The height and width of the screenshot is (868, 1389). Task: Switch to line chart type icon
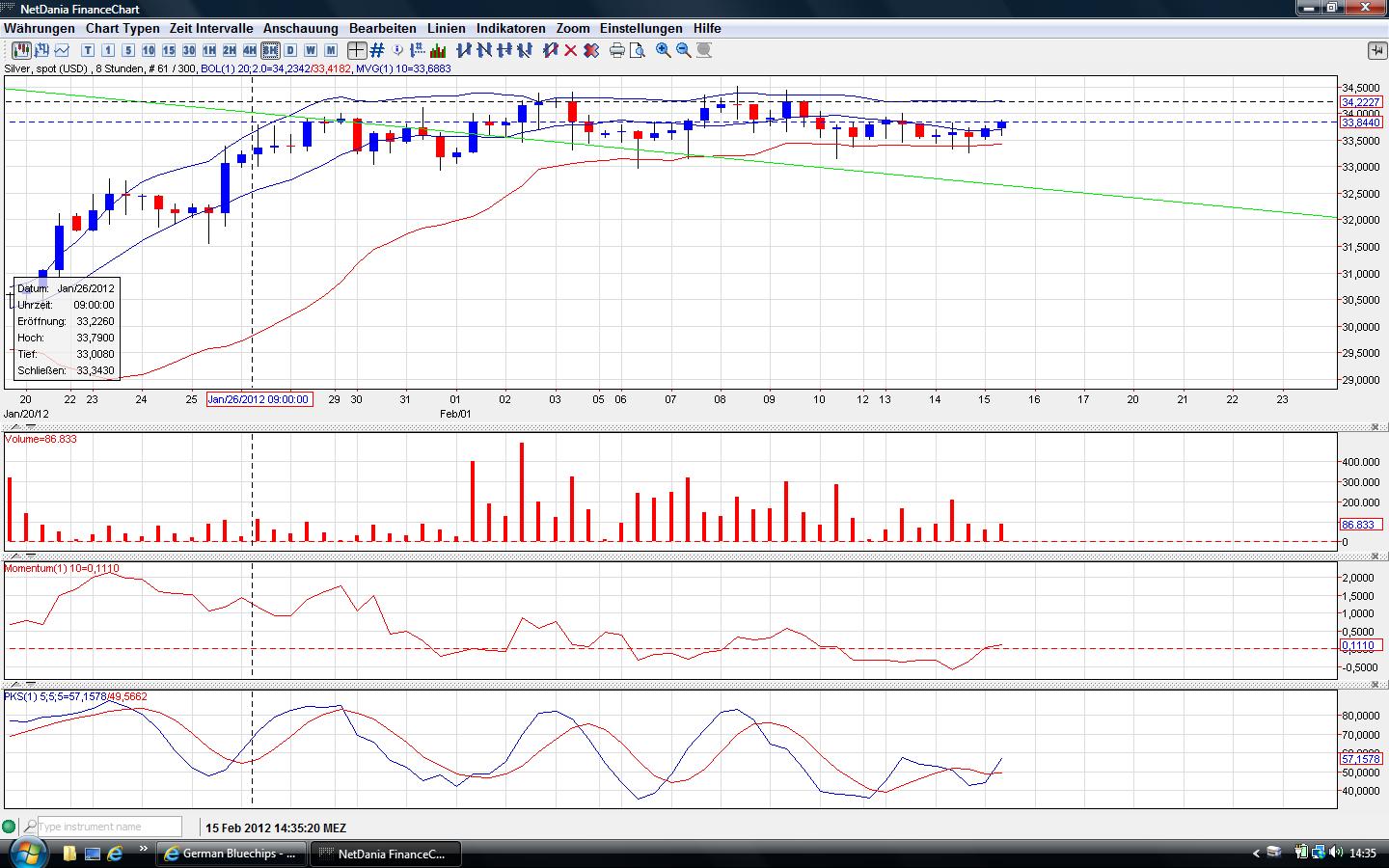(63, 50)
